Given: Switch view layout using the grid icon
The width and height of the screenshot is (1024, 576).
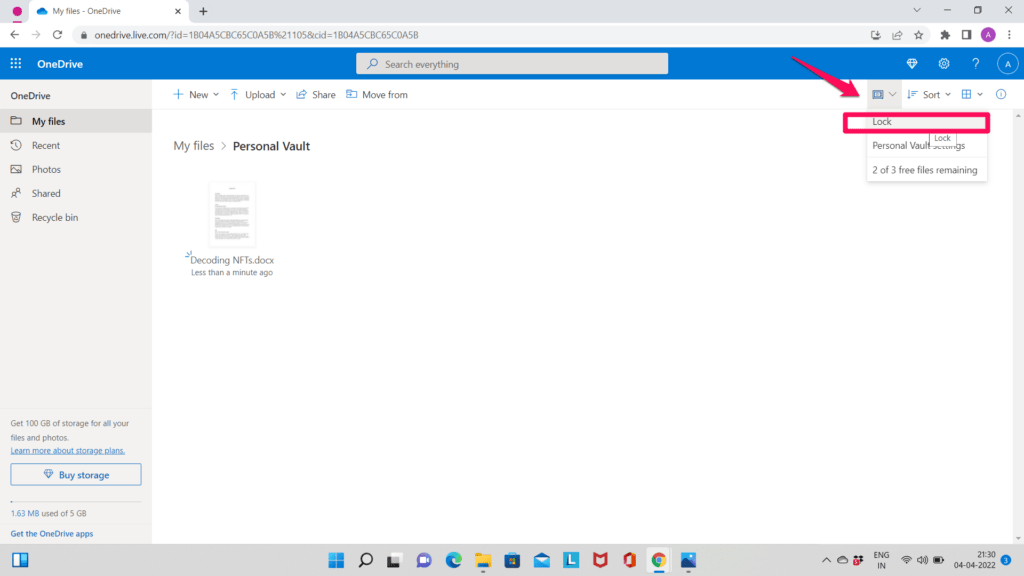Looking at the screenshot, I should point(966,93).
